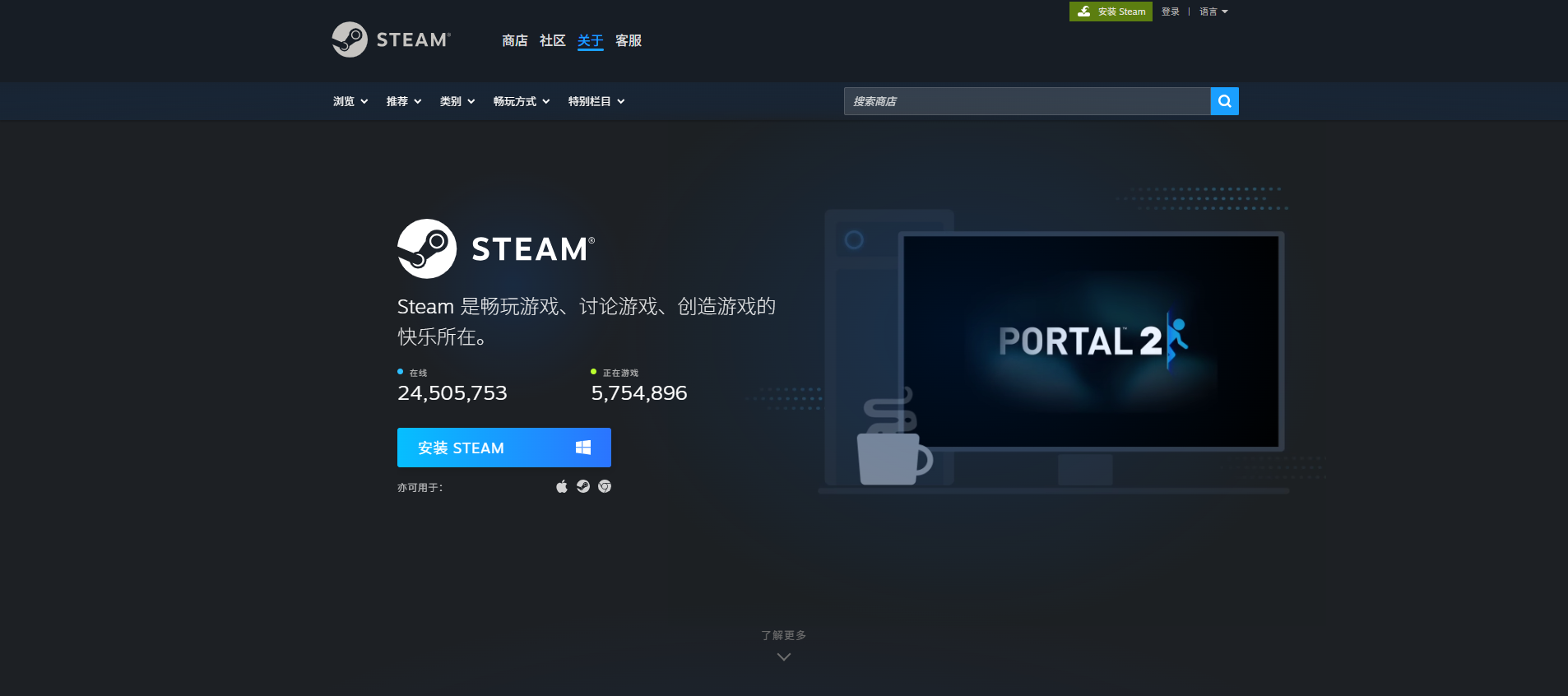1568x696 pixels.
Task: Click the 了解更多 link
Action: [x=784, y=635]
